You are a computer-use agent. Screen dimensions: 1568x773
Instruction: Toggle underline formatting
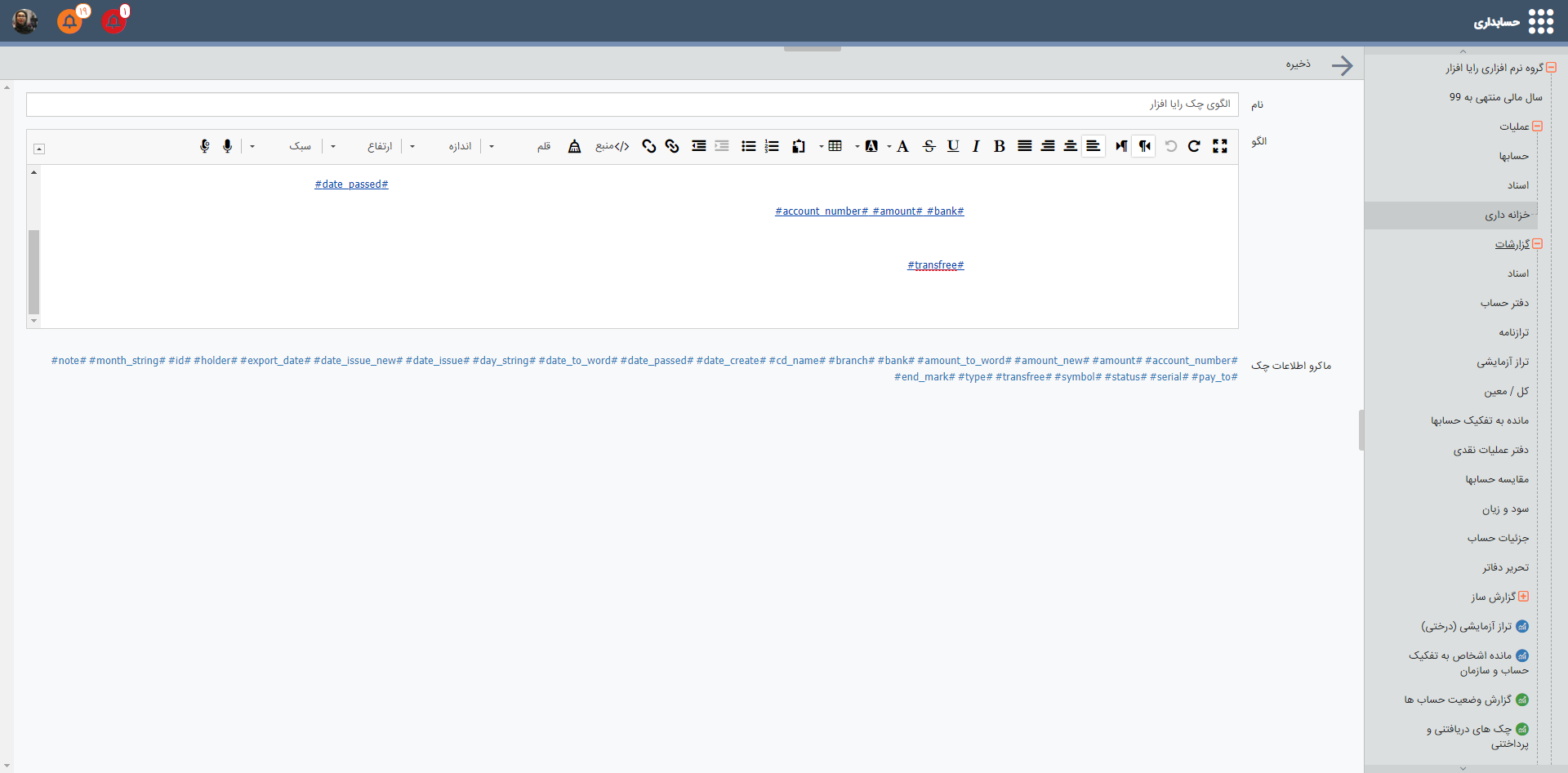coord(953,146)
